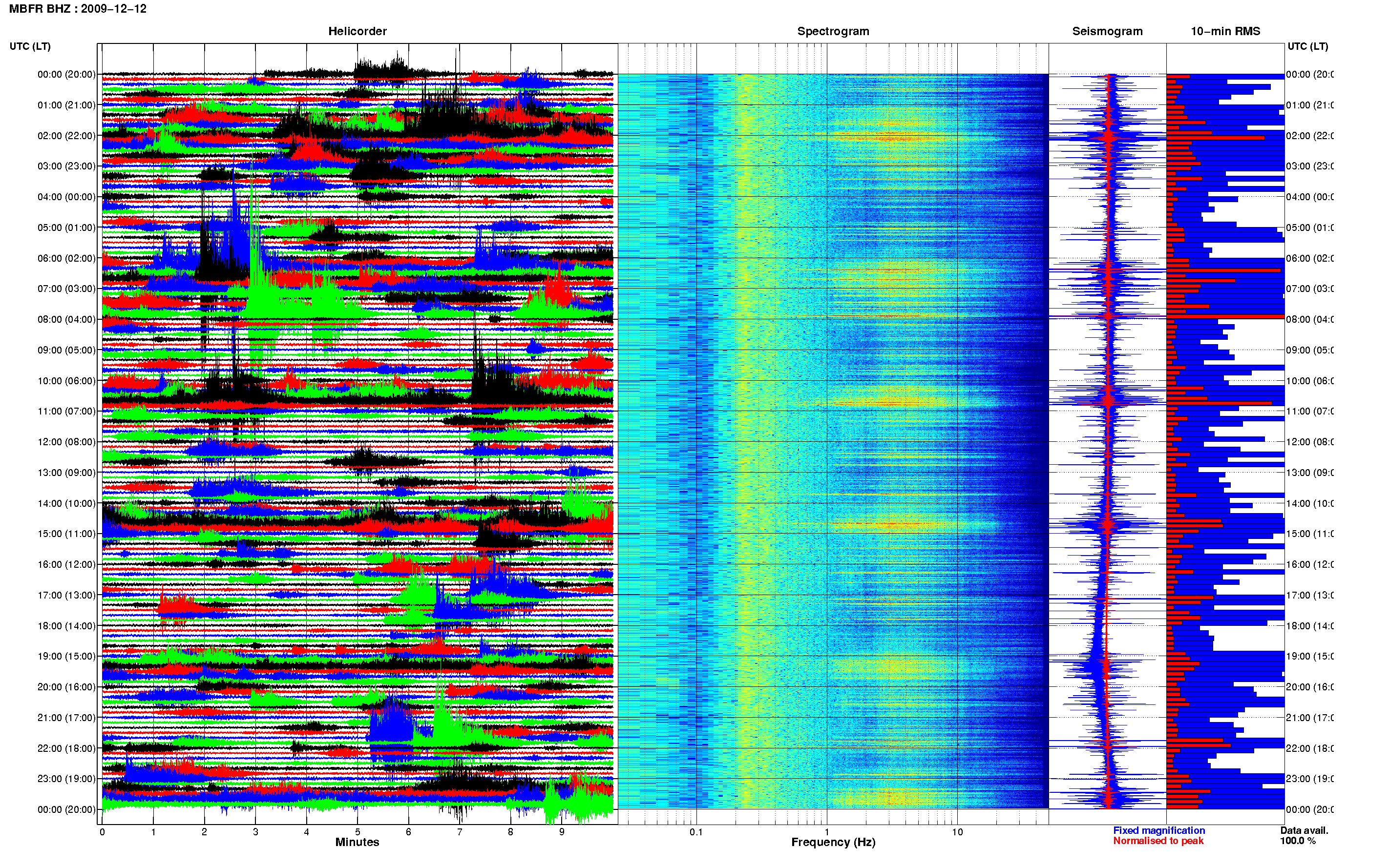Select the Seismogram panel heading
This screenshot has width=1389, height=868.
coord(1107,31)
